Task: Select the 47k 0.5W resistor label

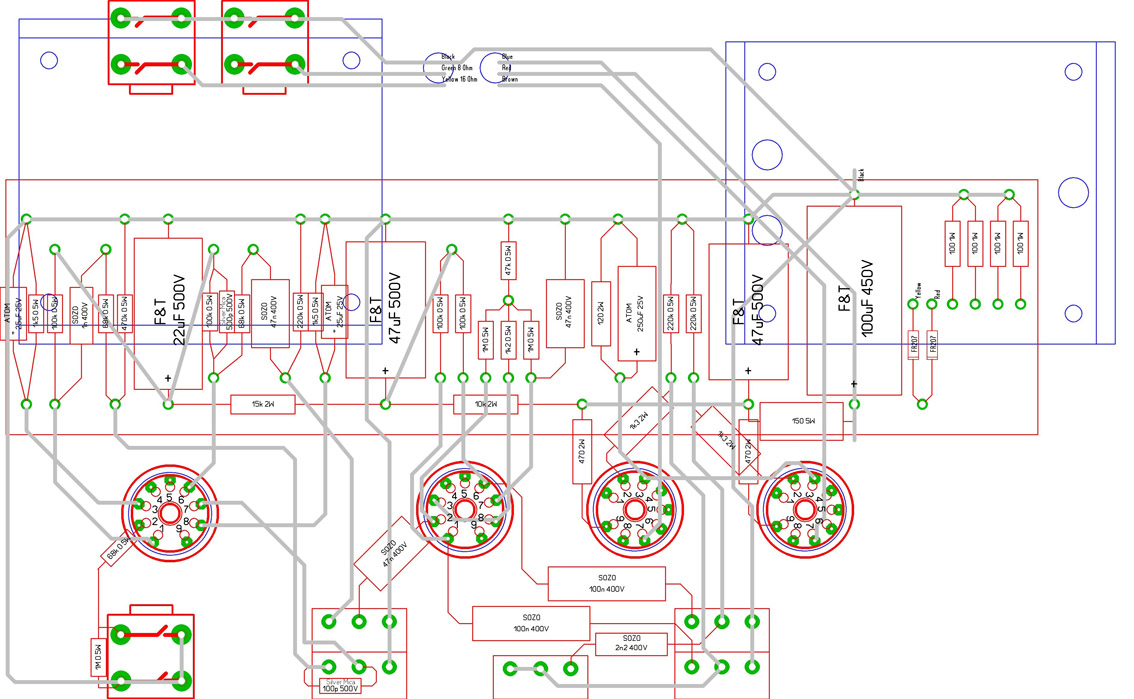Action: pyautogui.click(x=508, y=261)
